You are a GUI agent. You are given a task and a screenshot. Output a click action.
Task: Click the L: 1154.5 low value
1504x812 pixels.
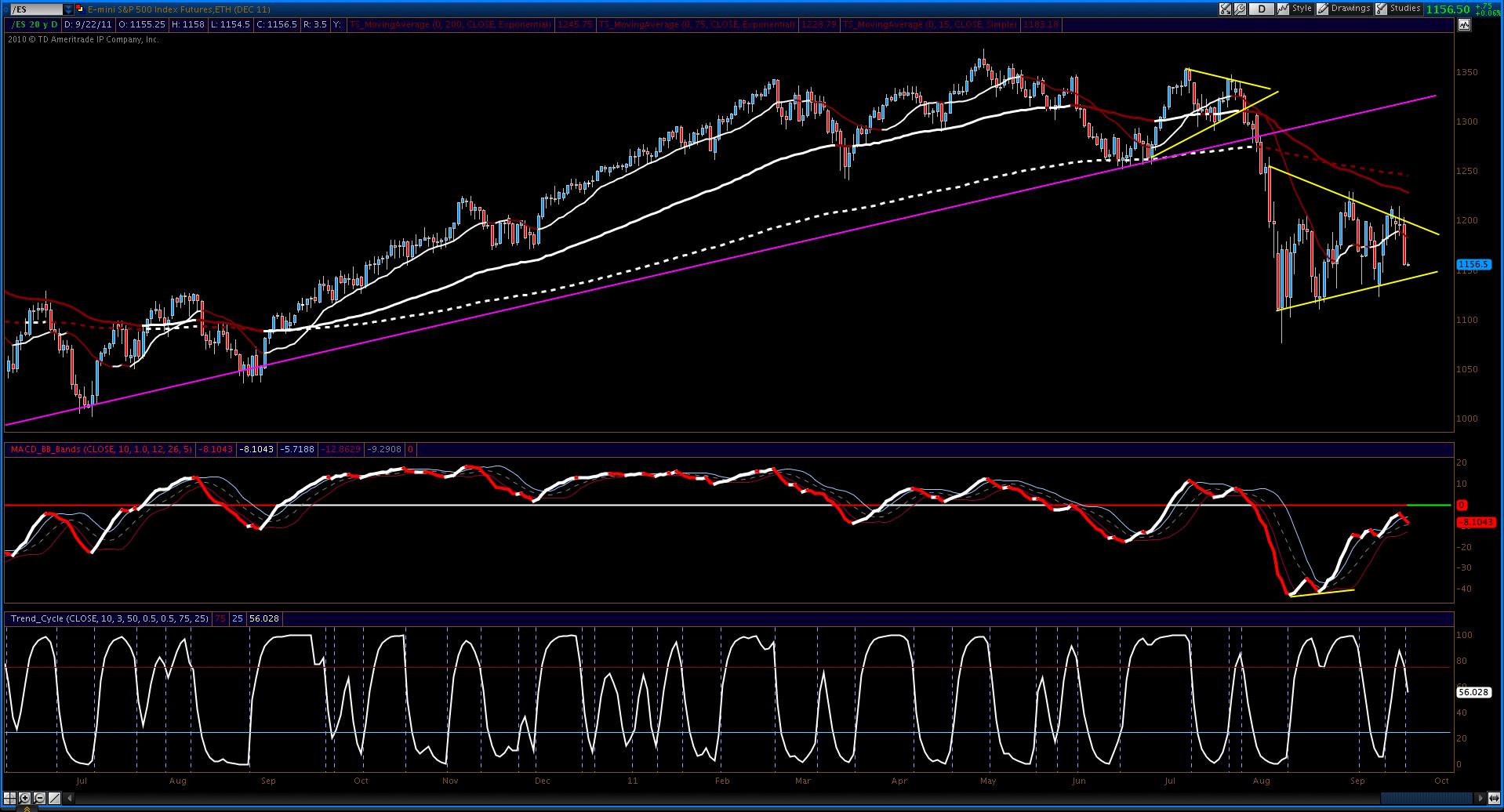click(231, 25)
